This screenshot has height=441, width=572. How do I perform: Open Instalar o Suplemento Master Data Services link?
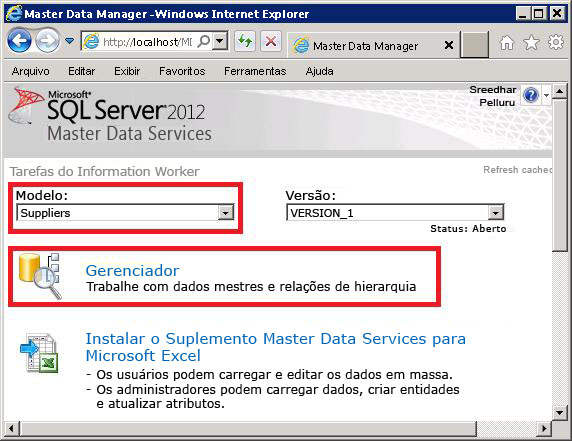(275, 347)
